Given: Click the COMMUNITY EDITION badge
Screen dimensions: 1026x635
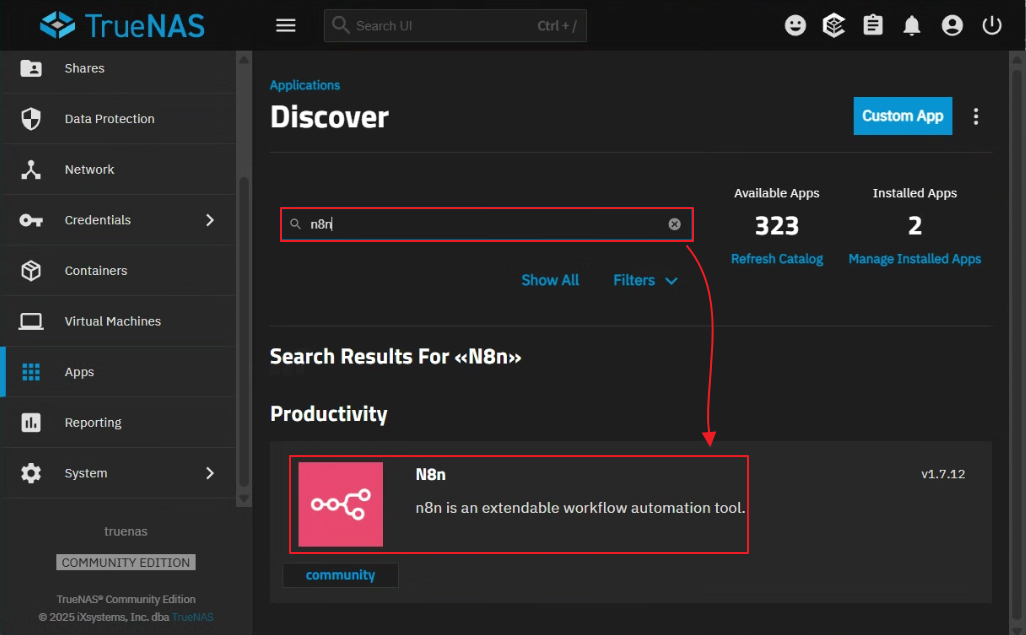Looking at the screenshot, I should pos(126,562).
